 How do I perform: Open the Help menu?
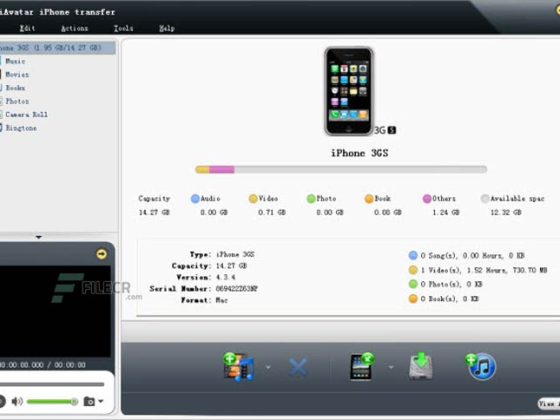tap(167, 28)
